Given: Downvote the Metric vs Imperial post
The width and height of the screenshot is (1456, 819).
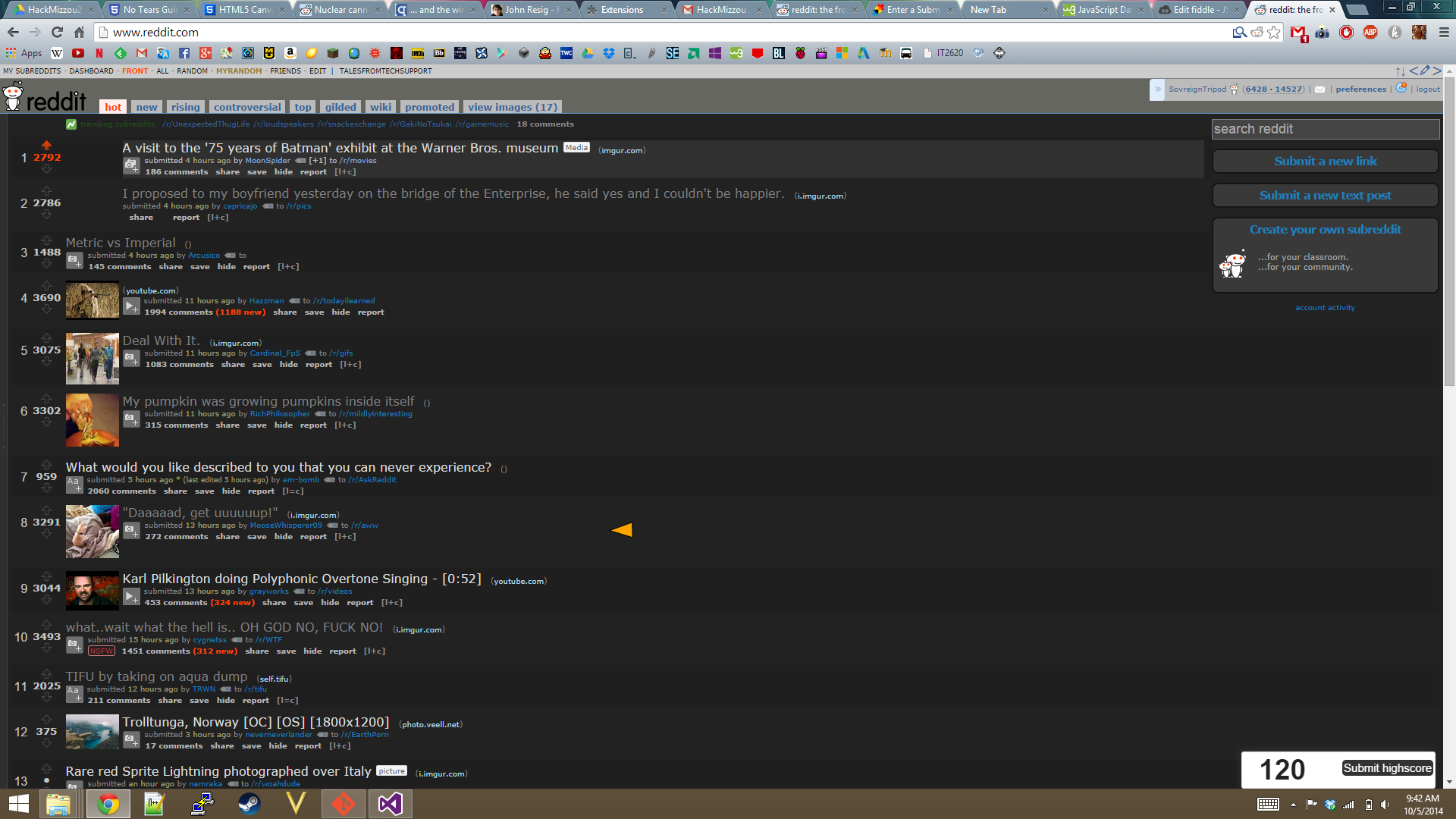Looking at the screenshot, I should (46, 264).
